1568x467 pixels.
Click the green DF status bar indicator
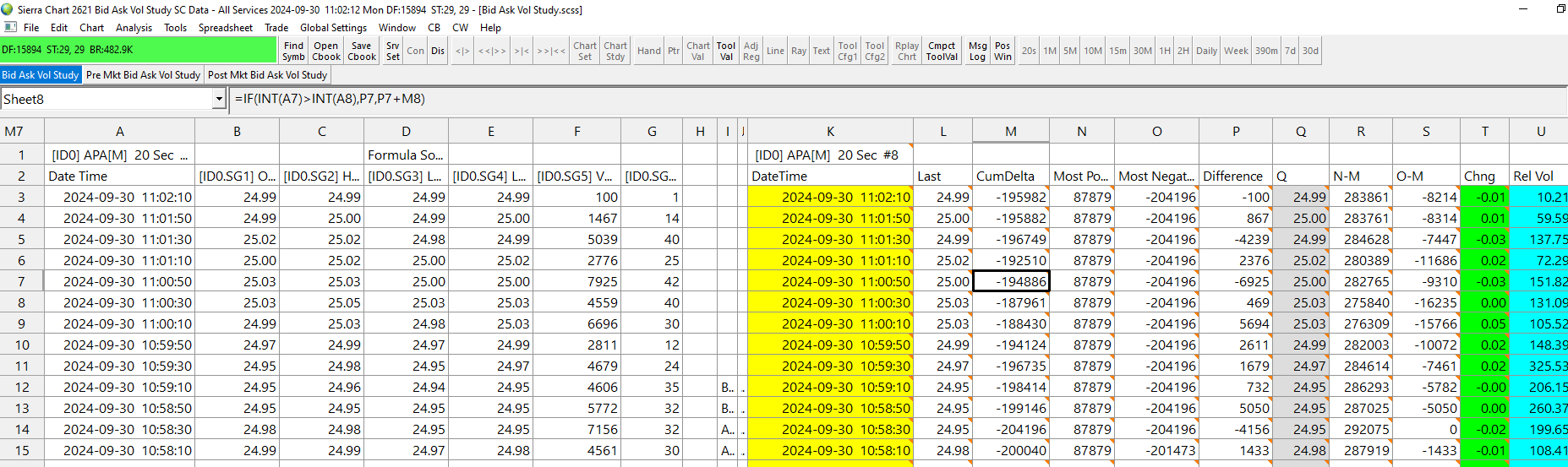[x=139, y=50]
